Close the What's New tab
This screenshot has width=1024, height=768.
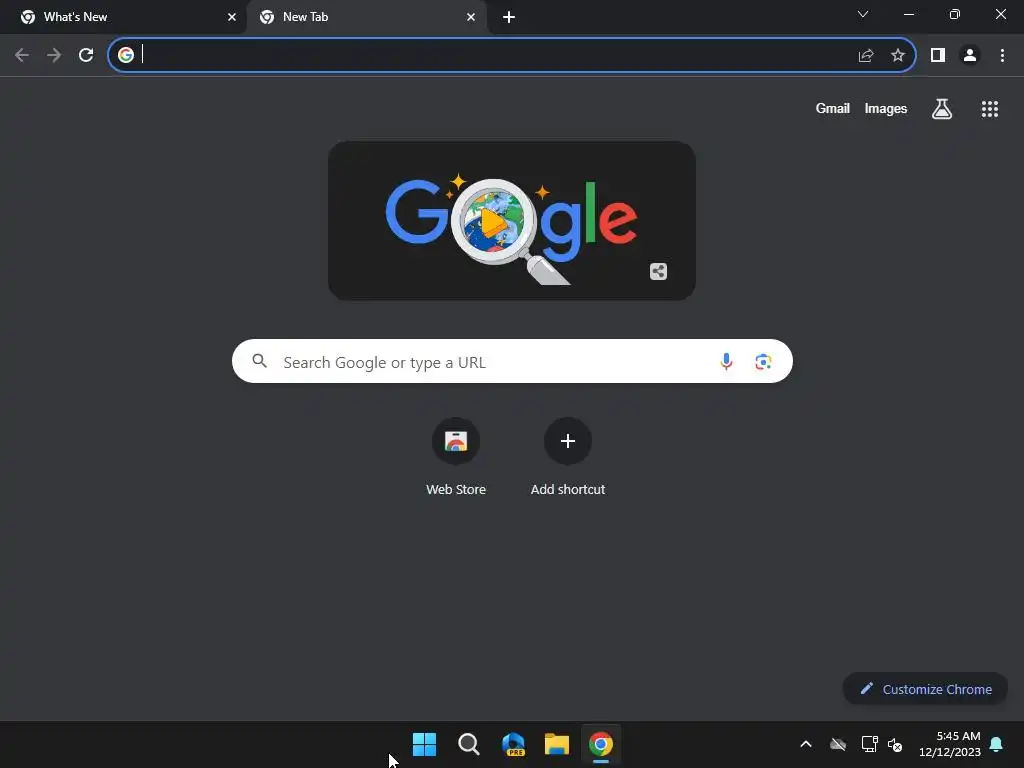tap(232, 17)
